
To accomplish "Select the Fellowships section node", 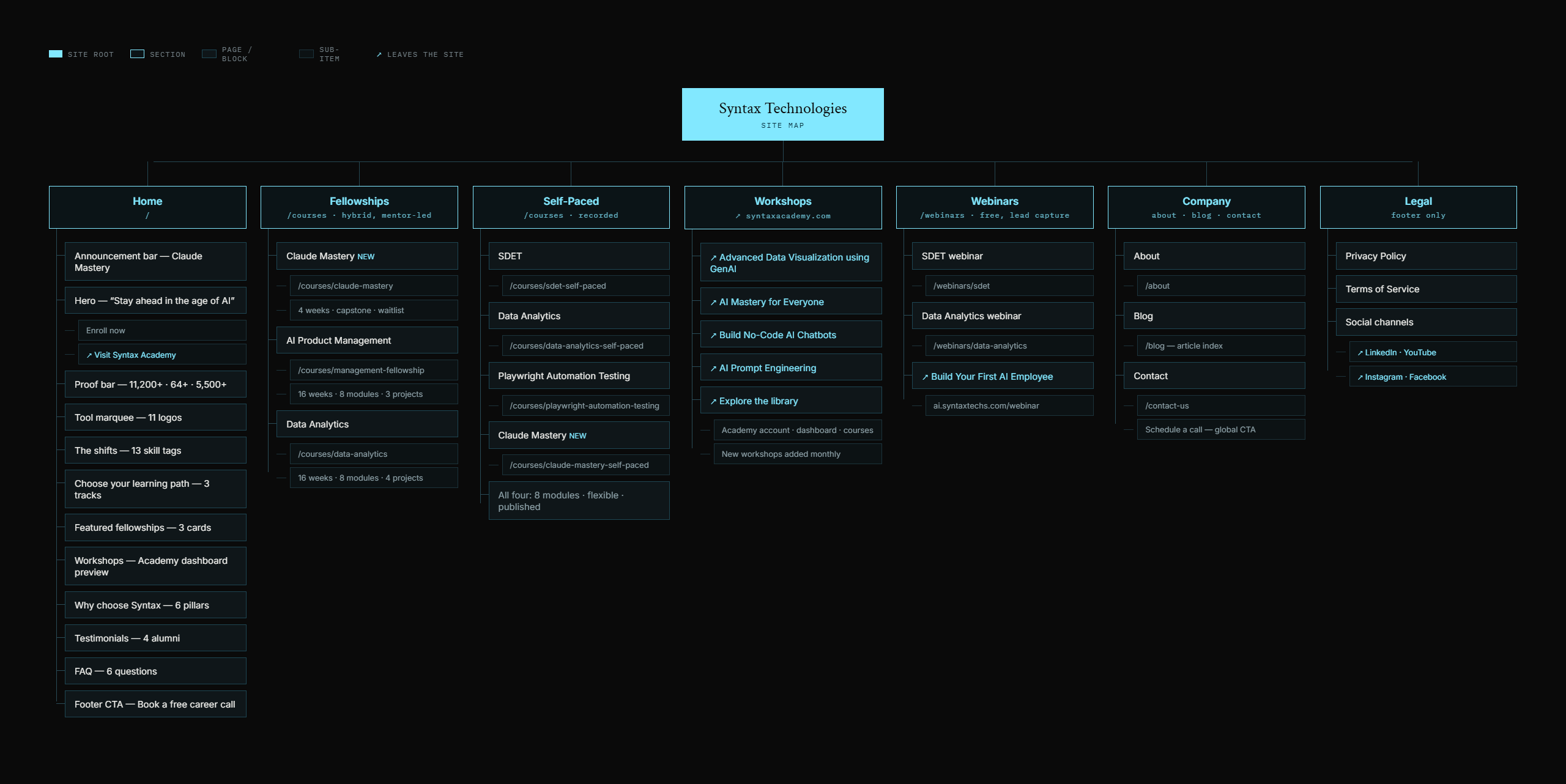I will [359, 207].
